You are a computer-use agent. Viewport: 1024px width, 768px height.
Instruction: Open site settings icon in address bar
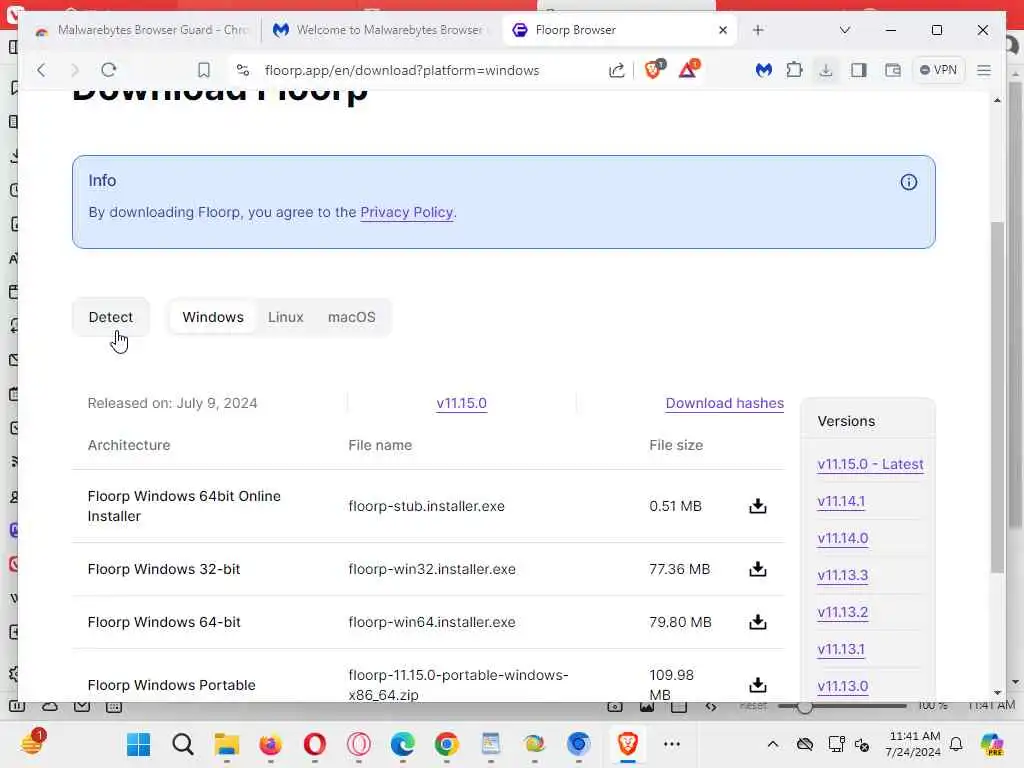(243, 70)
